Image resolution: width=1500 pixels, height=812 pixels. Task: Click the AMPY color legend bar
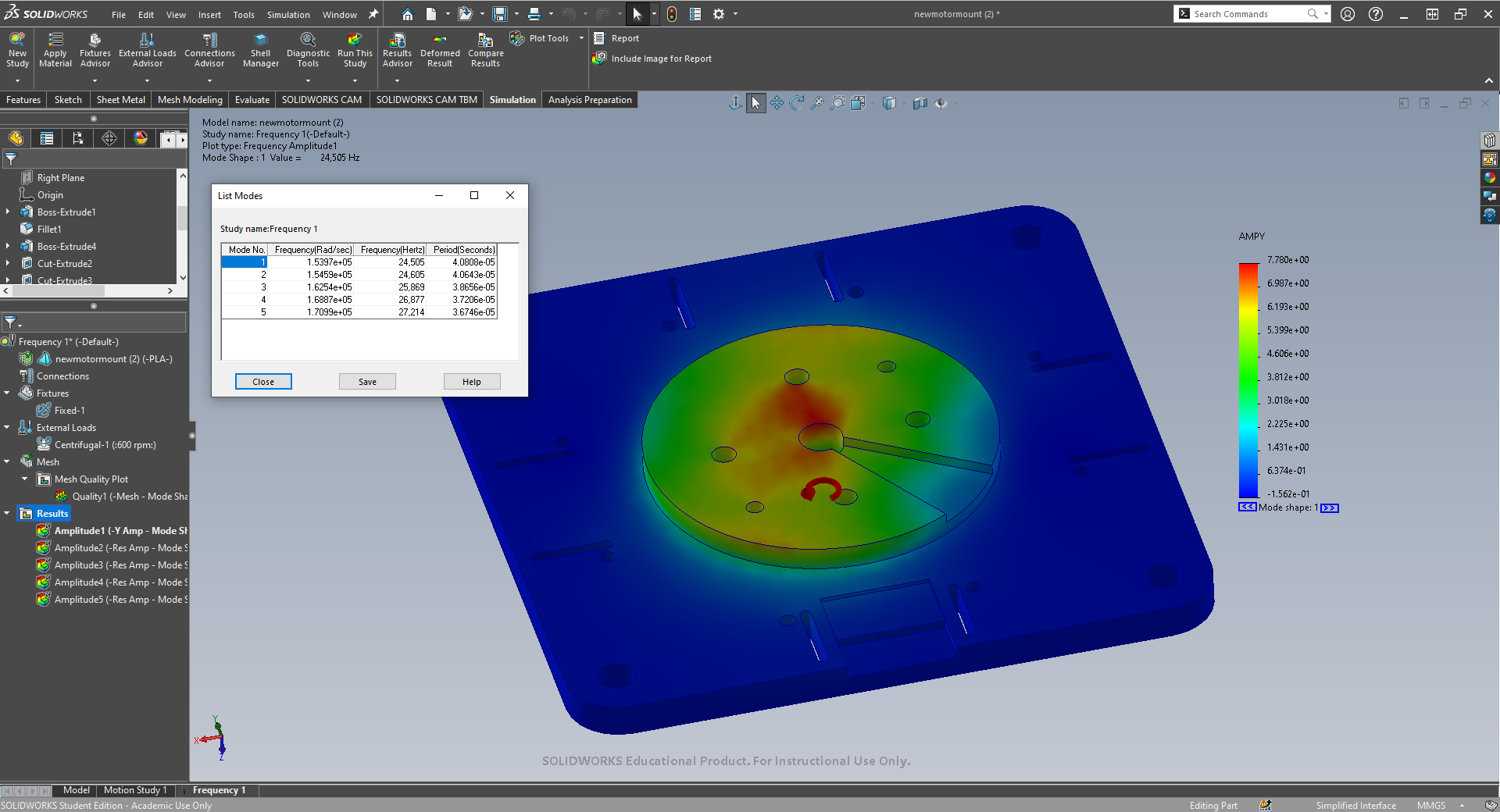point(1248,380)
